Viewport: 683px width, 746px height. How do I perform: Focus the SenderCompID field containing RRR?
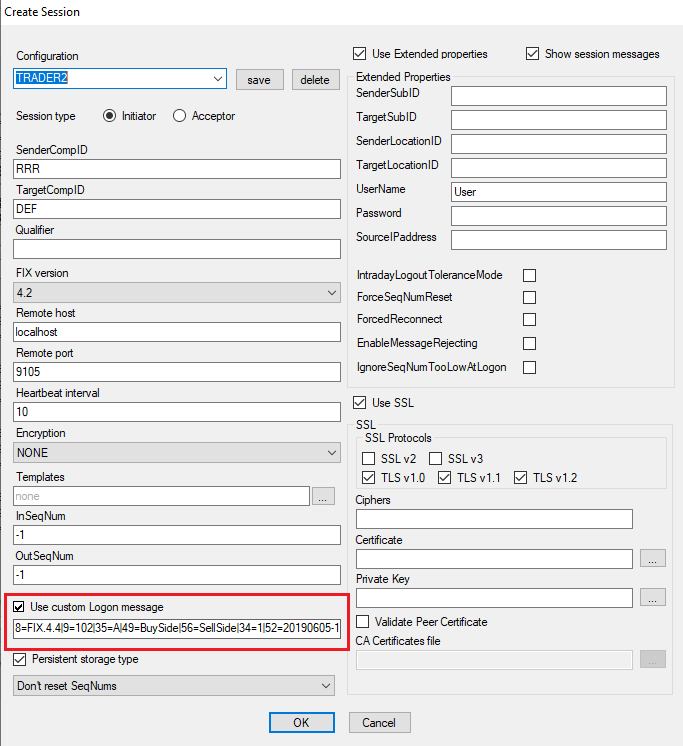pyautogui.click(x=177, y=169)
